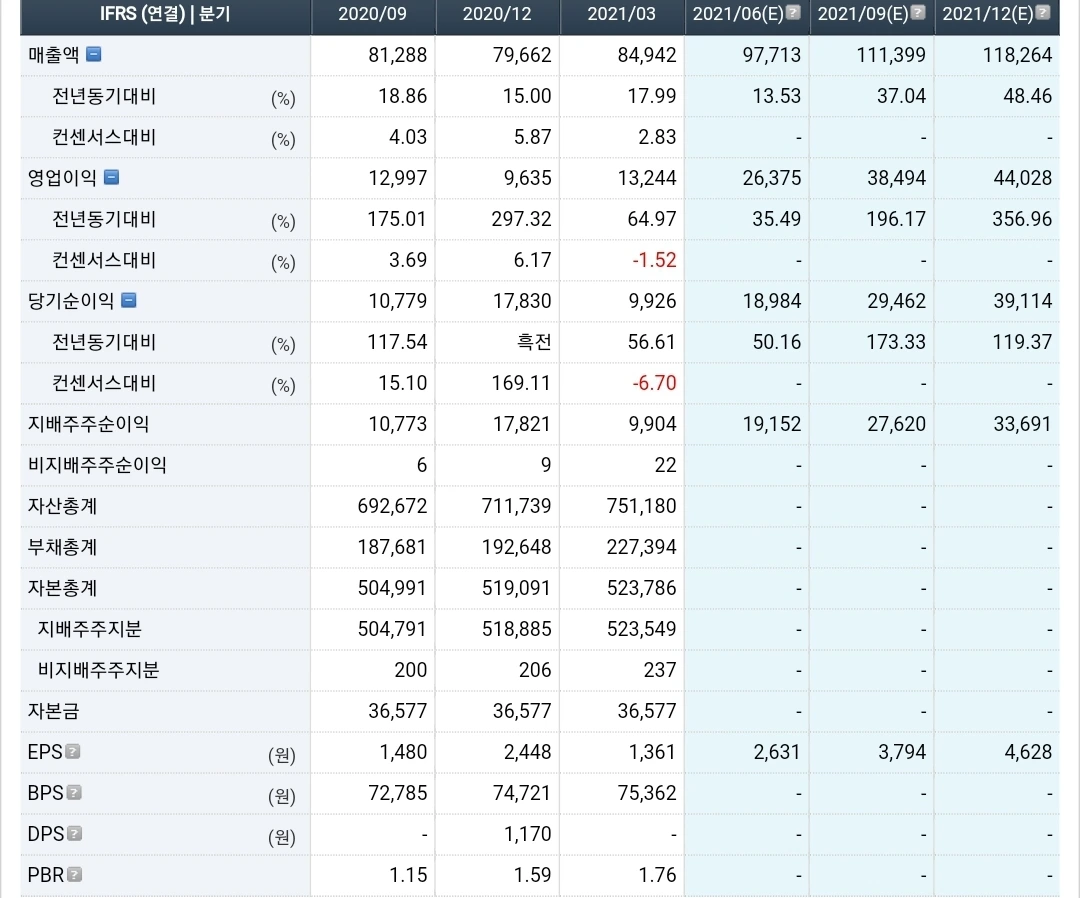This screenshot has height=898, width=1080.
Task: Select estimated net income 39,114
Action: 1022,301
